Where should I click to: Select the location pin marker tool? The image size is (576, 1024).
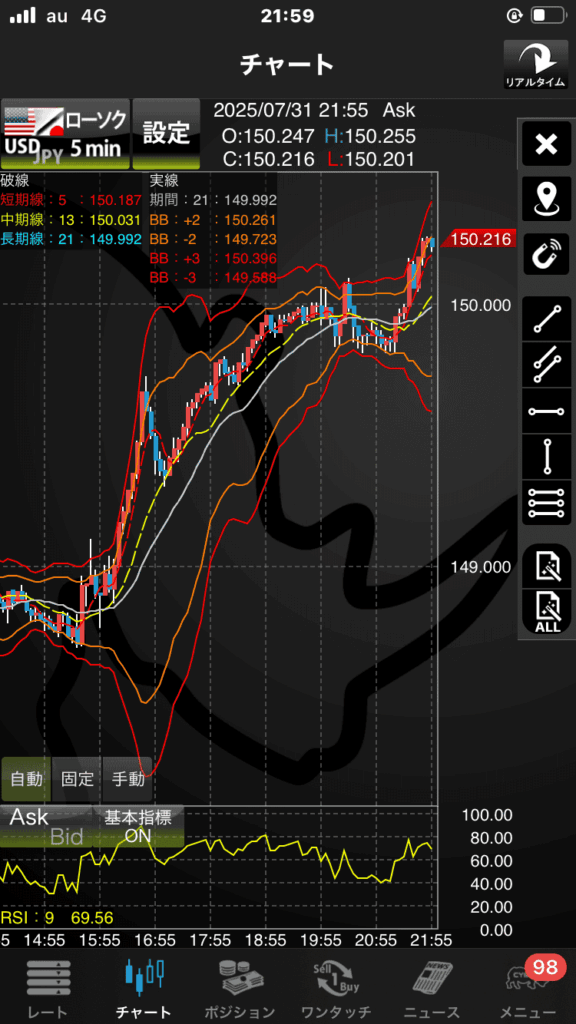547,199
